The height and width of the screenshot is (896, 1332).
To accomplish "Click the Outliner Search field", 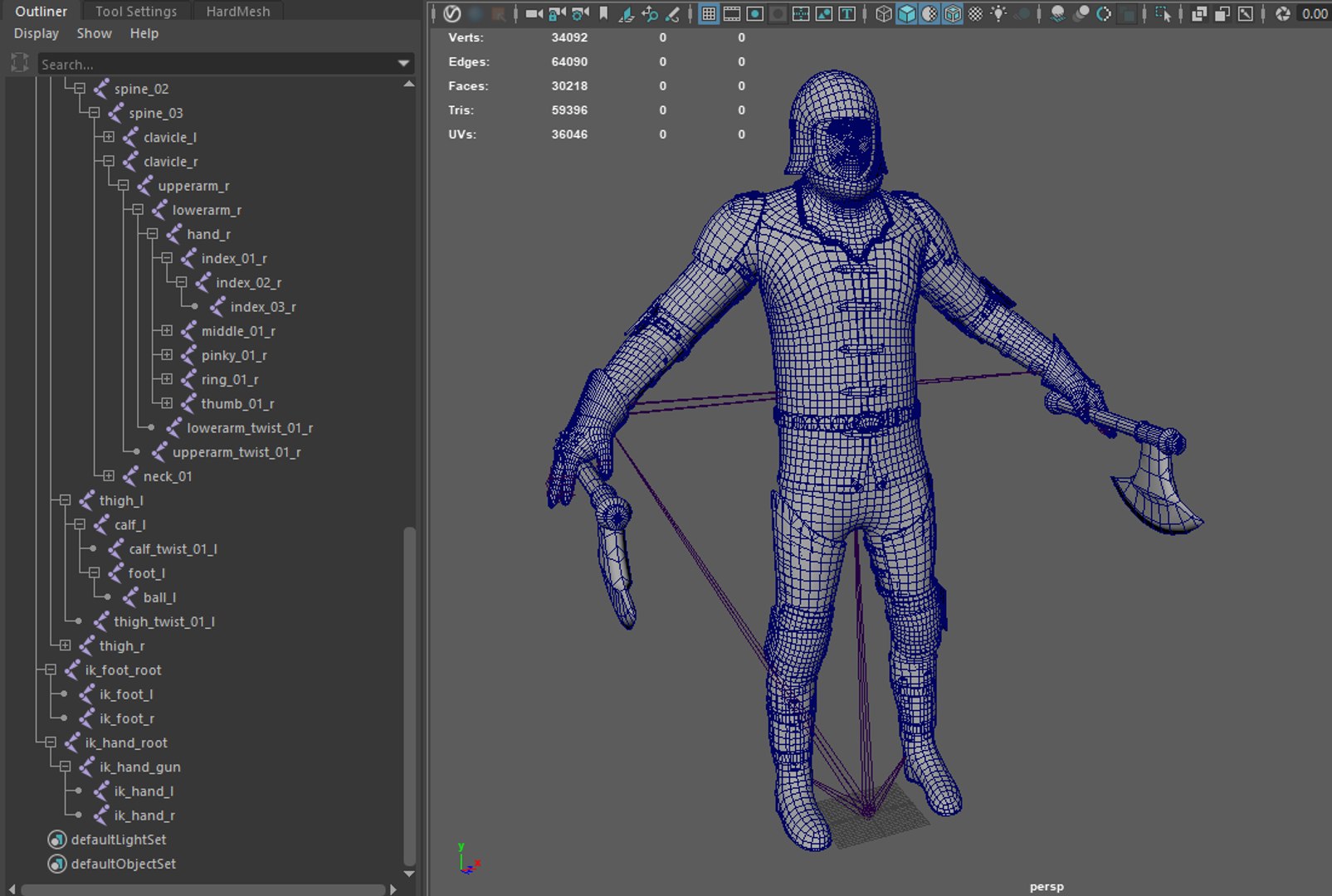I will [216, 64].
